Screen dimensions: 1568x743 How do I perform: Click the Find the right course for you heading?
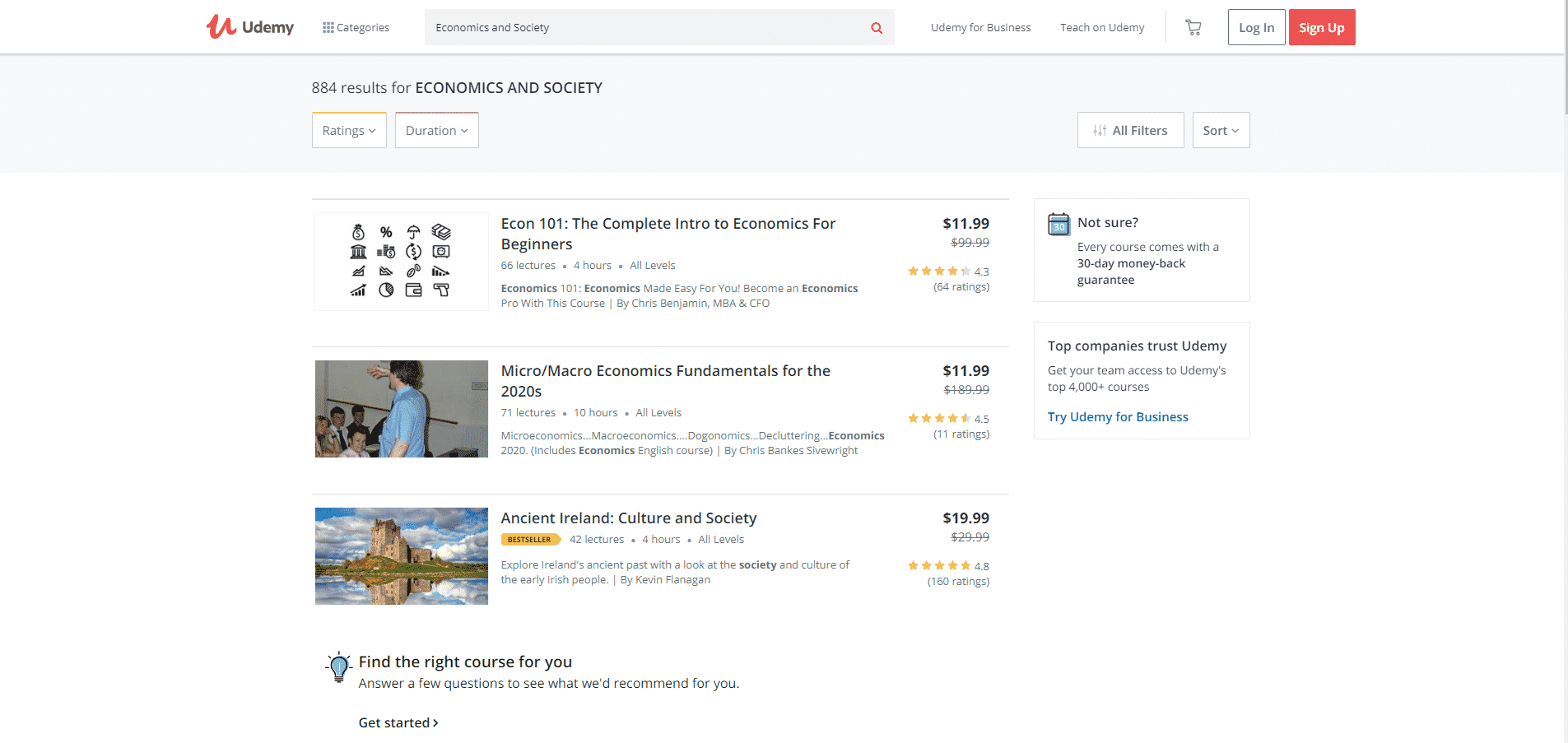pos(465,662)
